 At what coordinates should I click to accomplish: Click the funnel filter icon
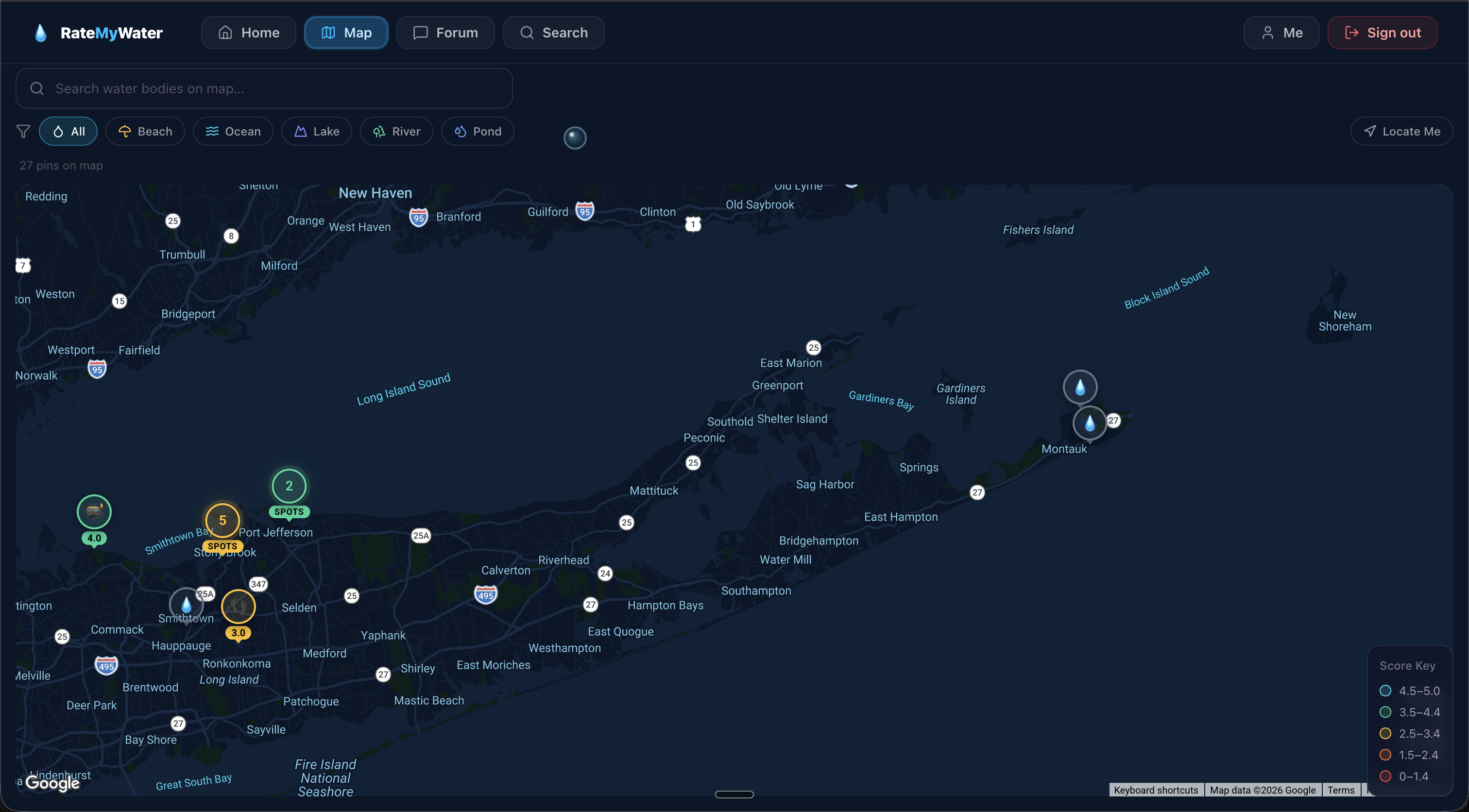(x=23, y=131)
